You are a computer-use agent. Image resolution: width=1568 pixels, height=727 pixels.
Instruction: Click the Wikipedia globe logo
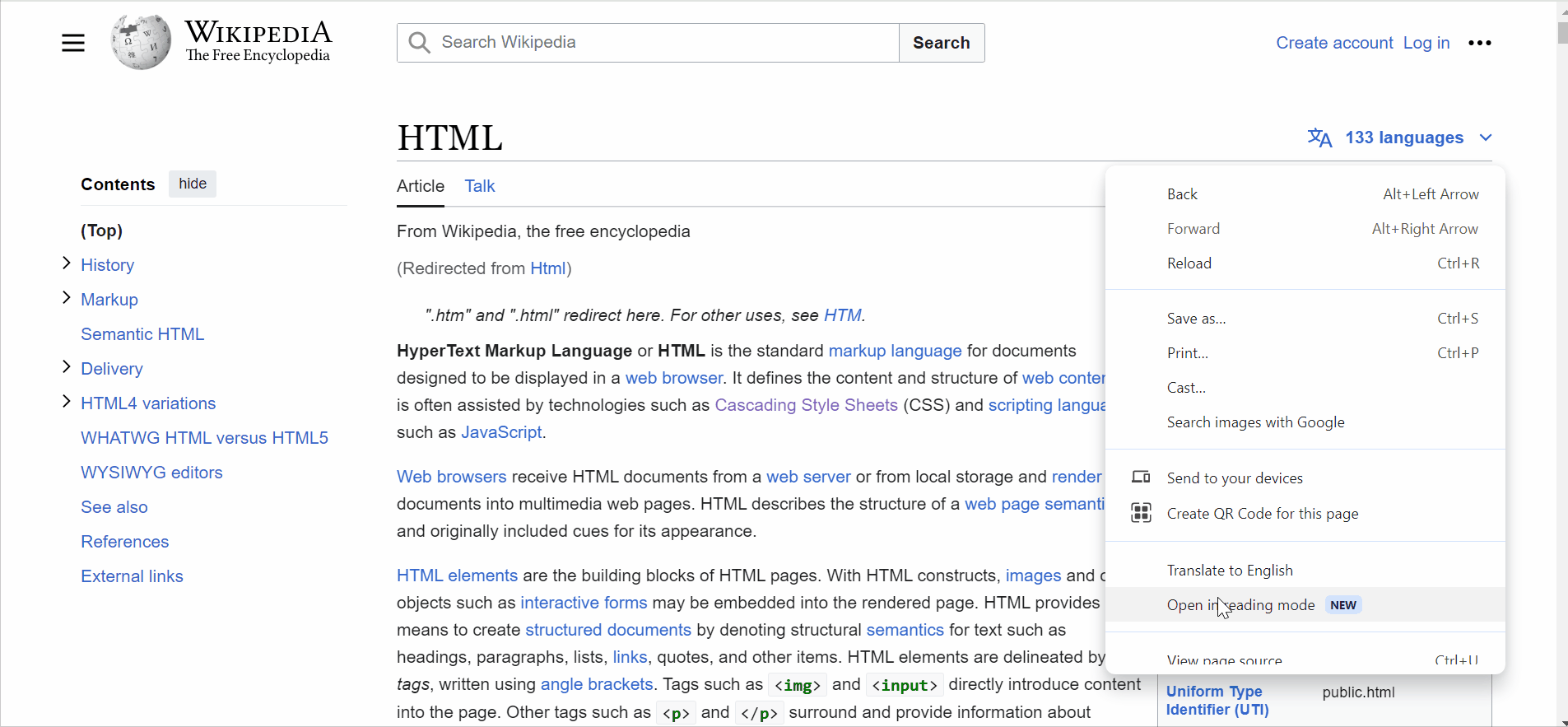click(x=141, y=42)
